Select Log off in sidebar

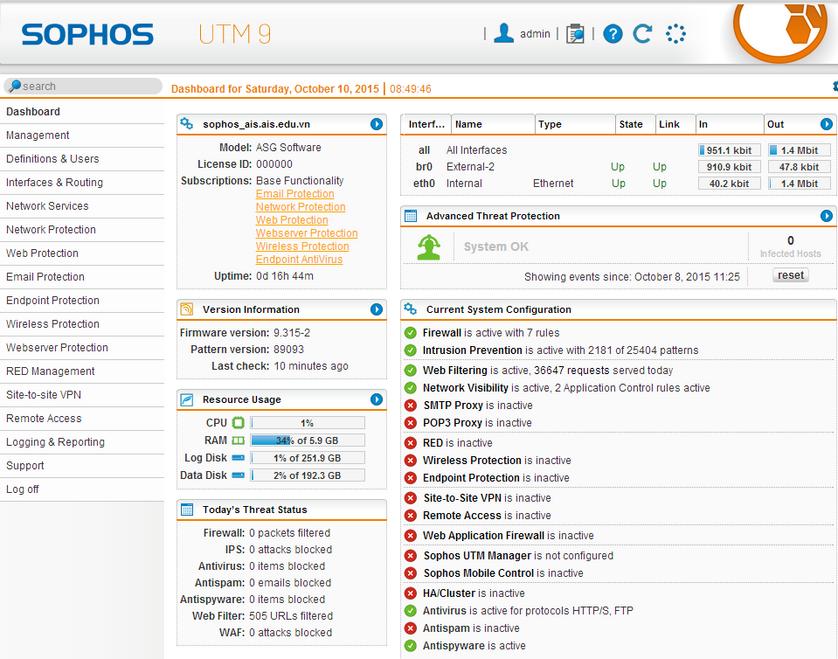click(x=82, y=489)
